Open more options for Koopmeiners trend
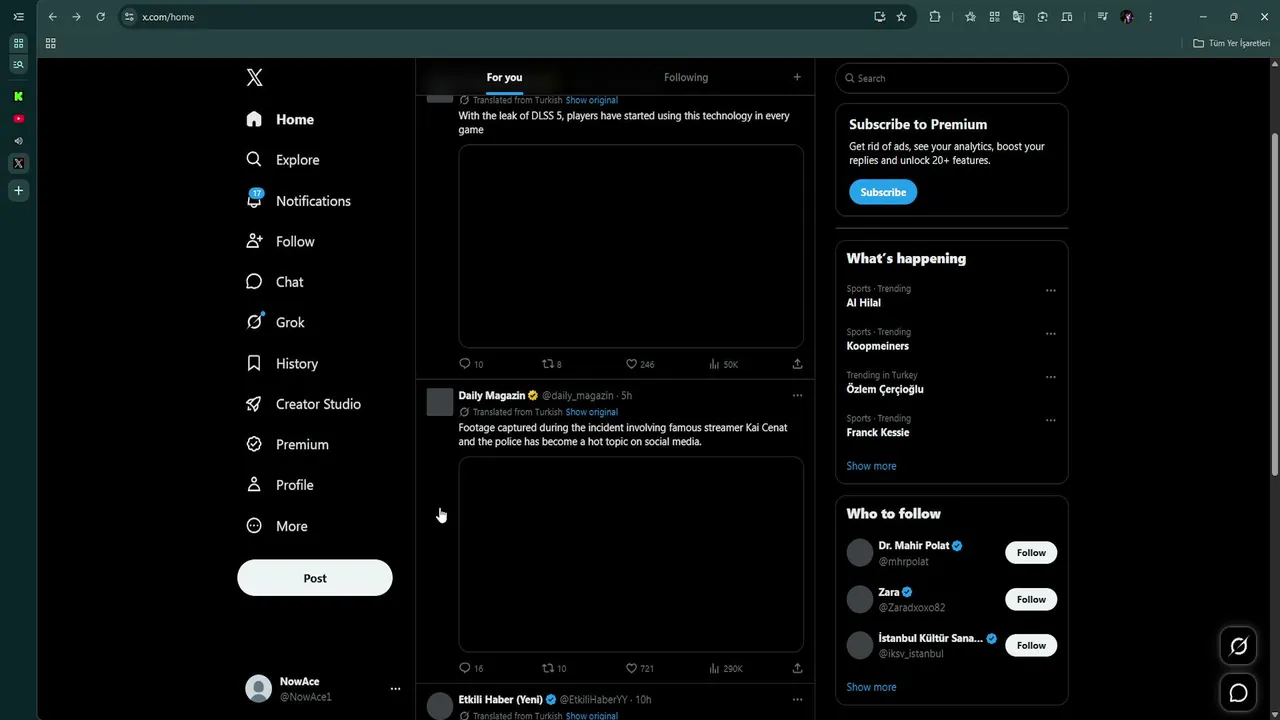The width and height of the screenshot is (1280, 720). pyautogui.click(x=1050, y=334)
